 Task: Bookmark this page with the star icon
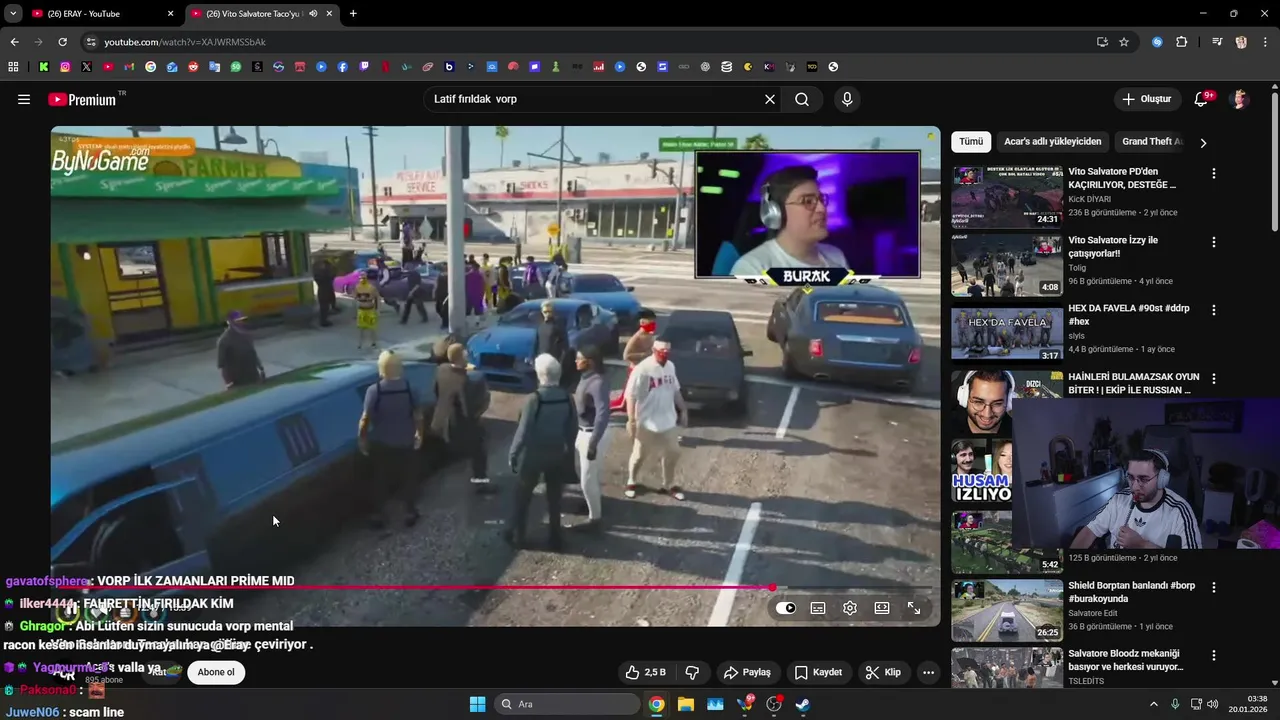[1124, 42]
